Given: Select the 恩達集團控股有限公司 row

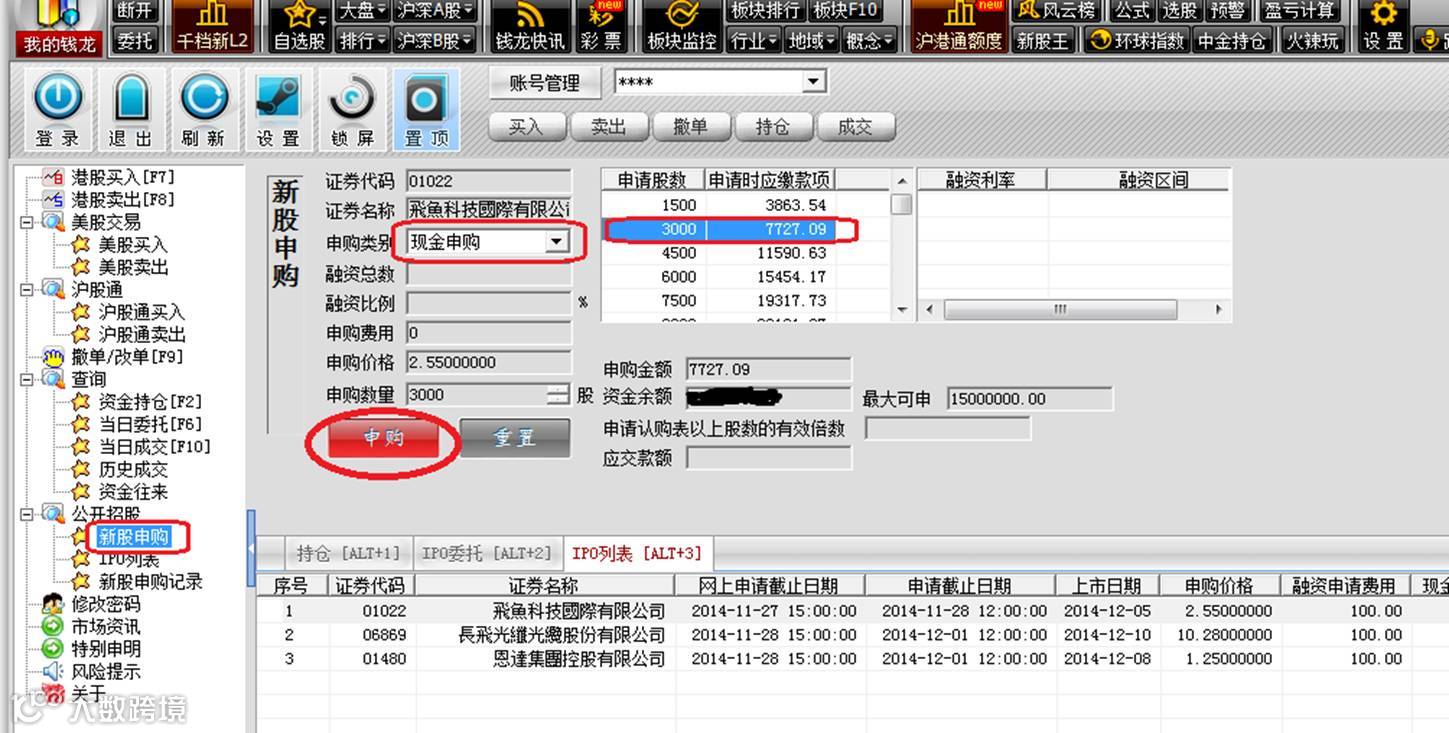Looking at the screenshot, I should [x=853, y=659].
